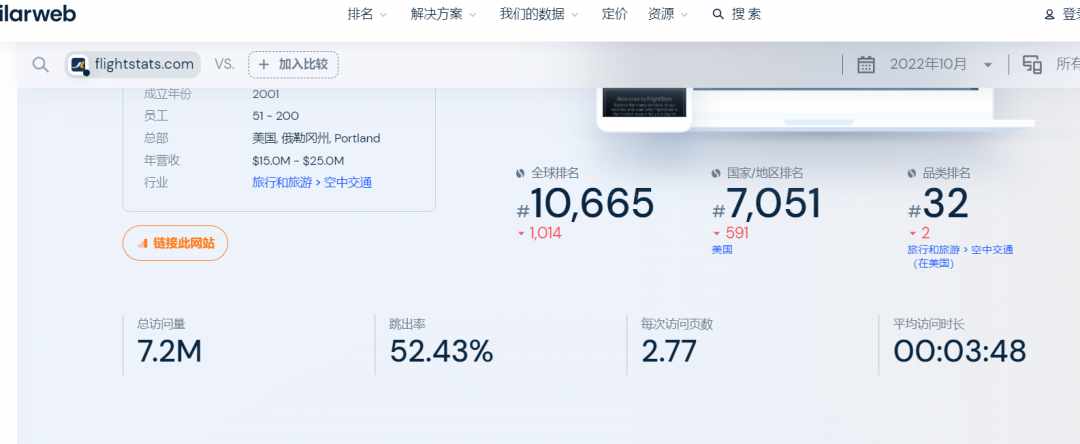Open the 资源 menu
The height and width of the screenshot is (444, 1080).
click(x=668, y=14)
